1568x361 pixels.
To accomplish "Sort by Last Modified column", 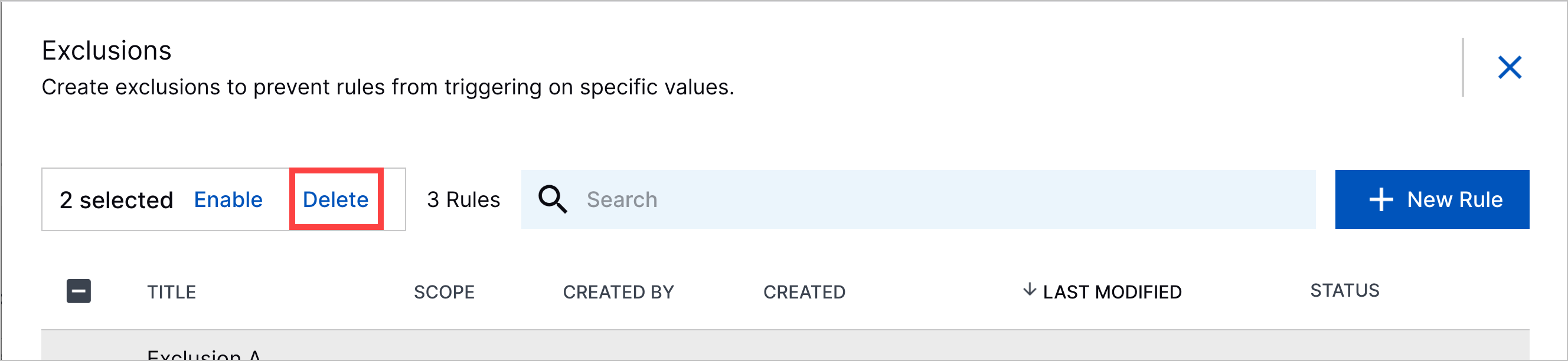I will (1112, 292).
